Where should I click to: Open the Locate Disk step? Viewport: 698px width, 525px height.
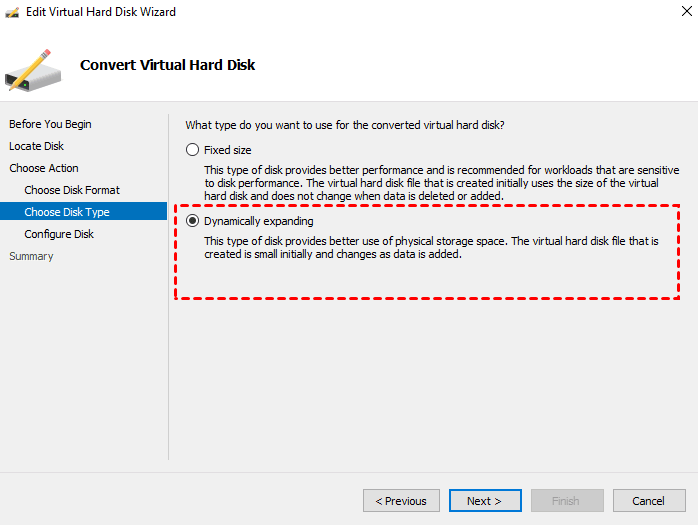click(x=36, y=146)
